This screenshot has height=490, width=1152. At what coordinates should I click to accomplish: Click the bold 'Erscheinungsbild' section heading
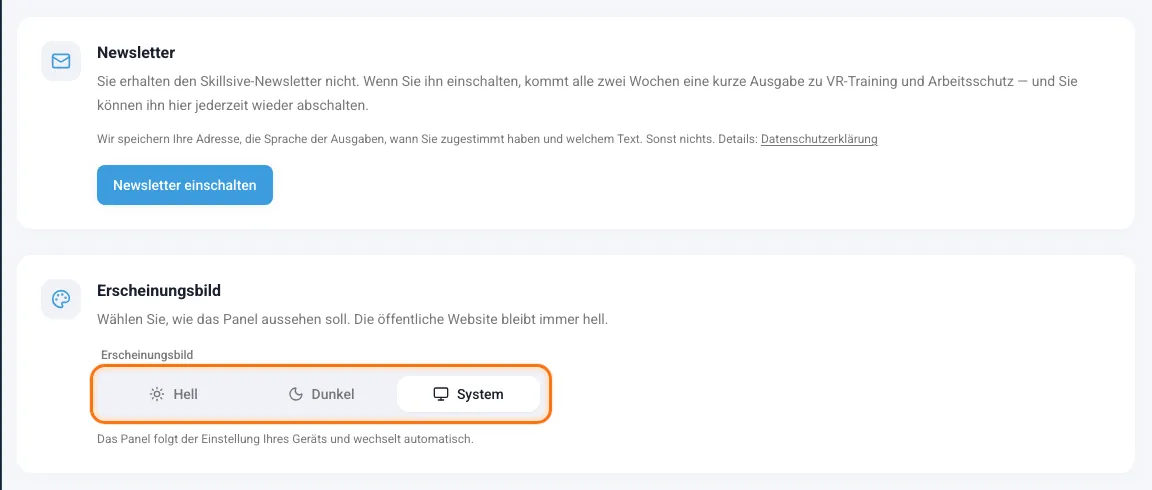(x=159, y=291)
